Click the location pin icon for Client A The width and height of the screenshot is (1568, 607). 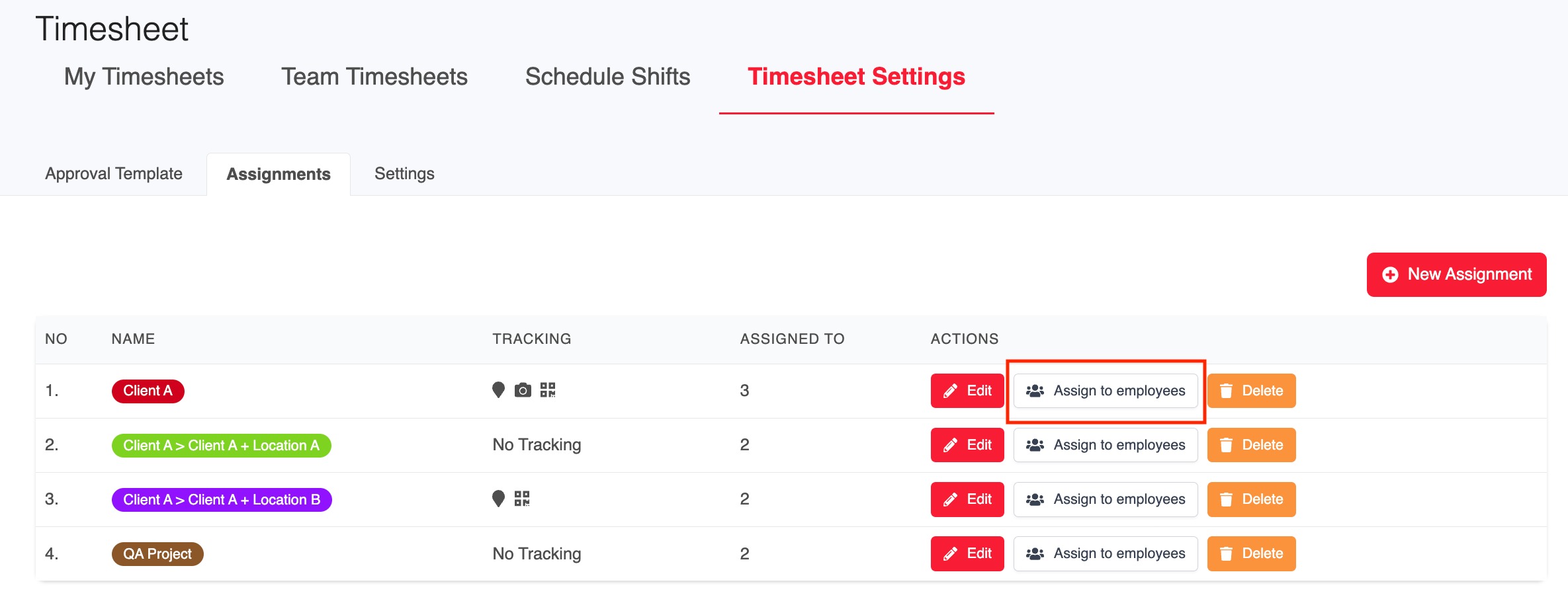(498, 390)
